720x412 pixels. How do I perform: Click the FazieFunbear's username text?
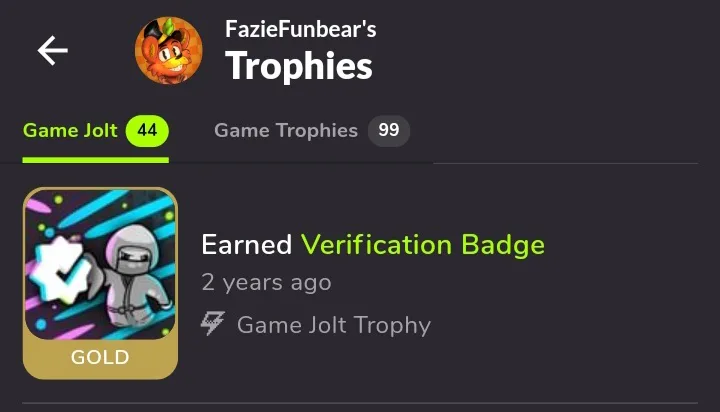pos(301,29)
